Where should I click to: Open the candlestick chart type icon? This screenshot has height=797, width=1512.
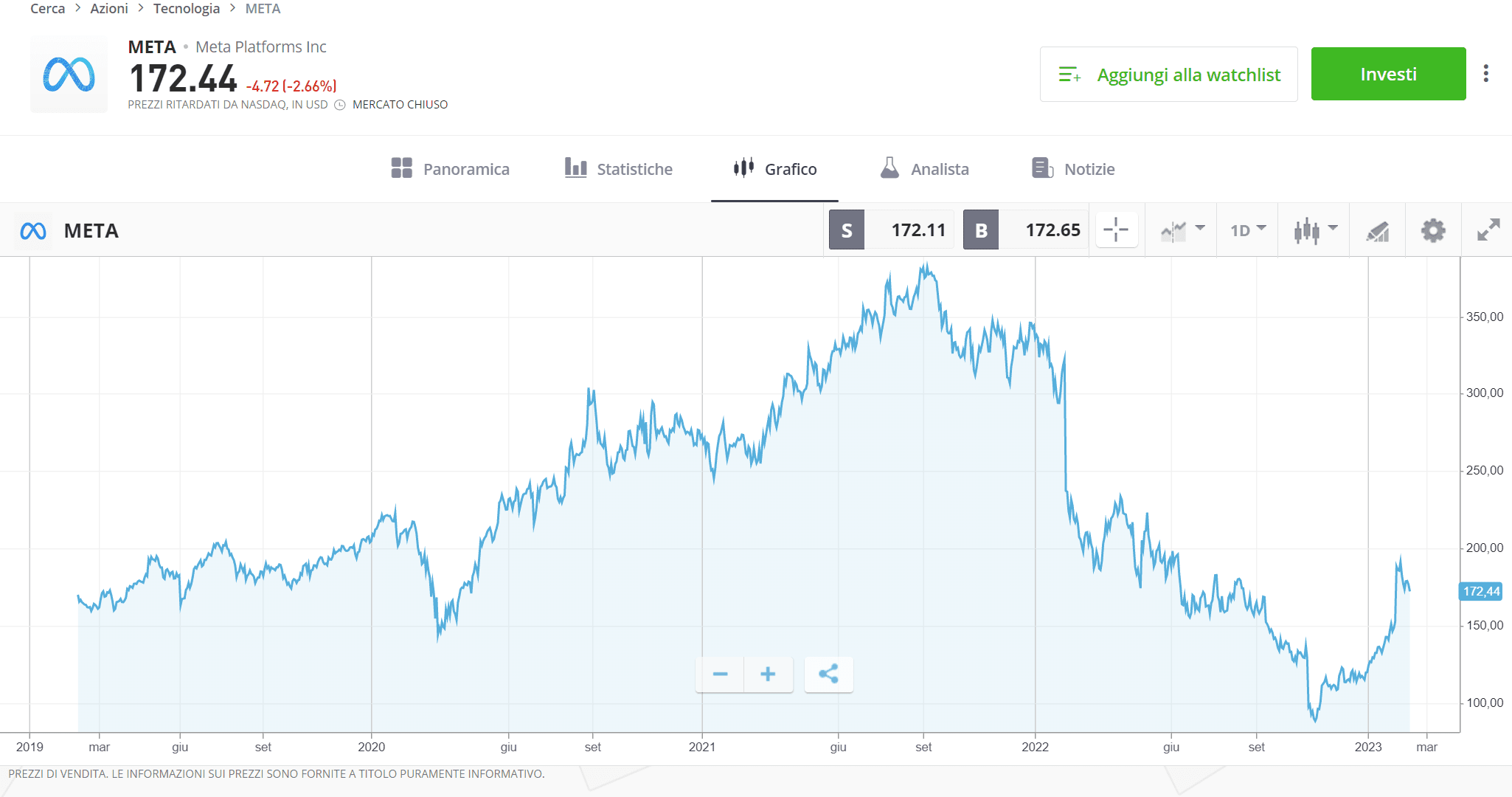[x=1306, y=231]
